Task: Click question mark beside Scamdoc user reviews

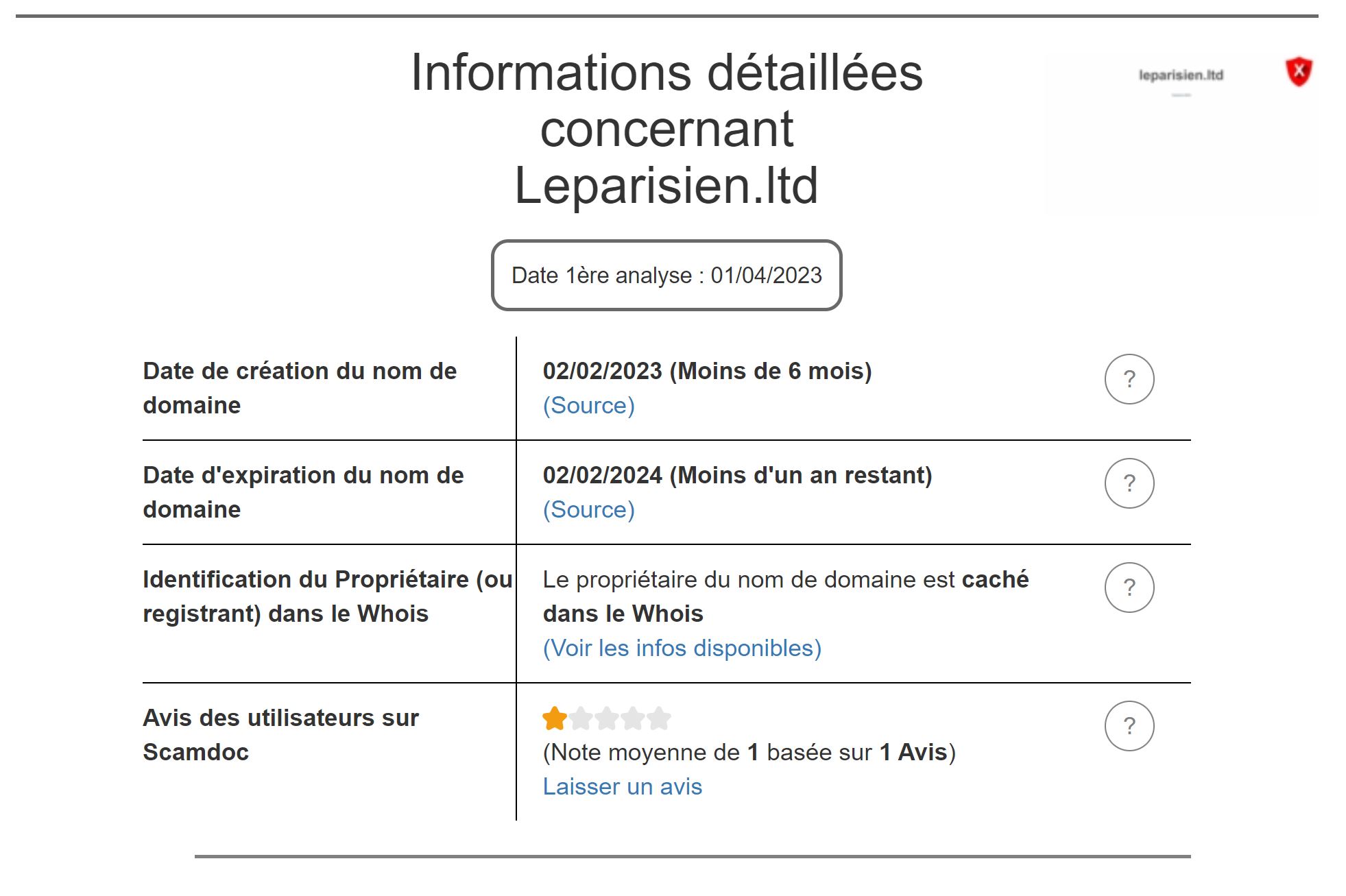Action: pyautogui.click(x=1129, y=726)
